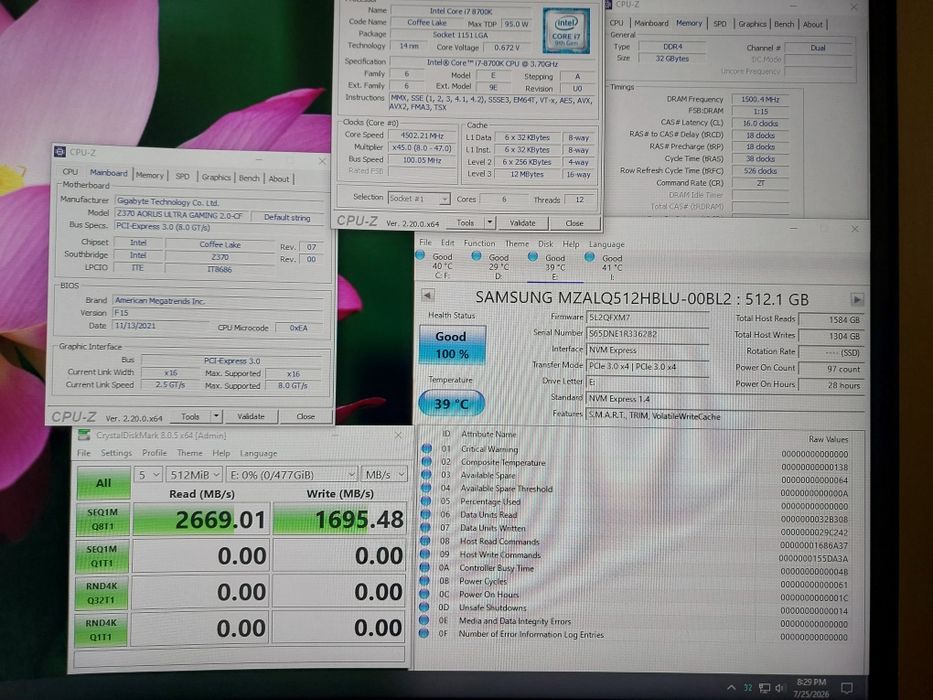Viewport: 933px width, 700px height.
Task: Open drive selection dropdown E: 0%
Action: (x=292, y=474)
